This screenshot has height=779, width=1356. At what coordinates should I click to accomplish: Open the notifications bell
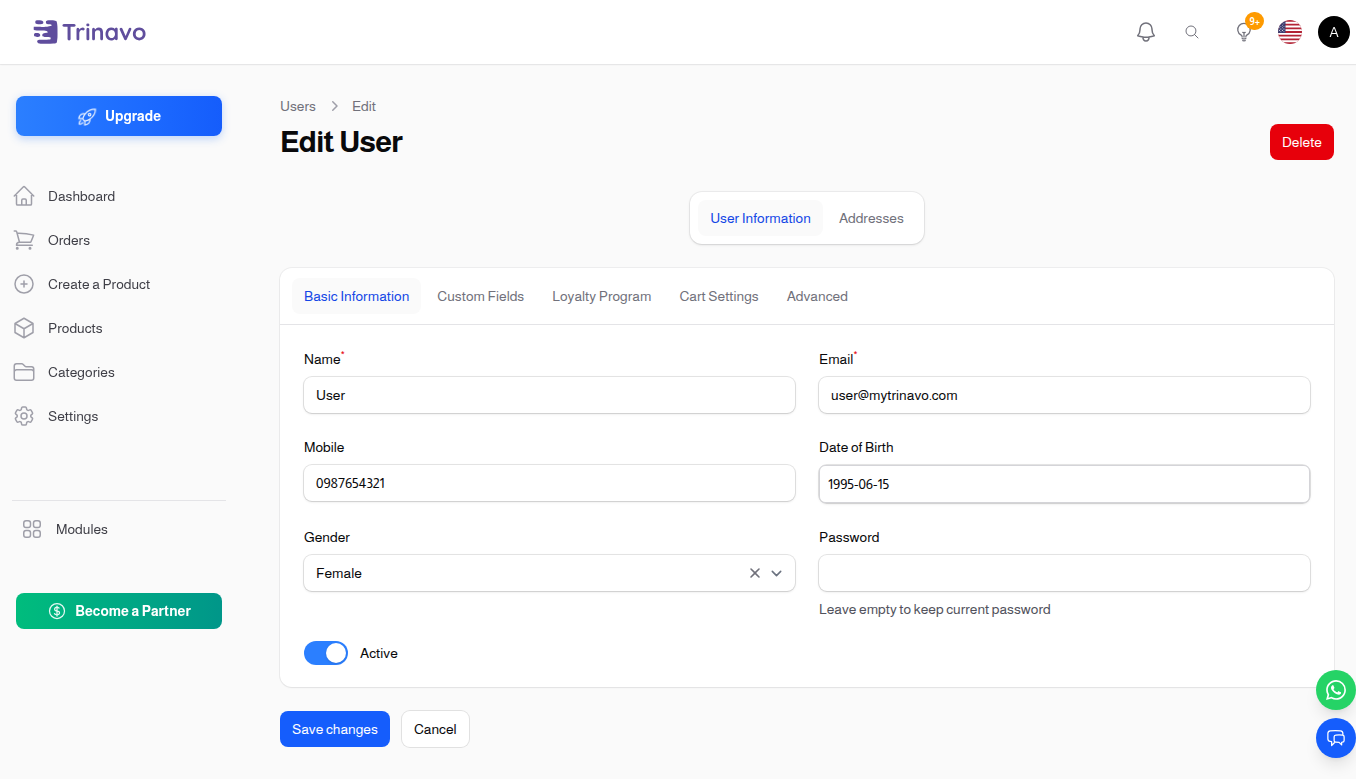[1146, 32]
